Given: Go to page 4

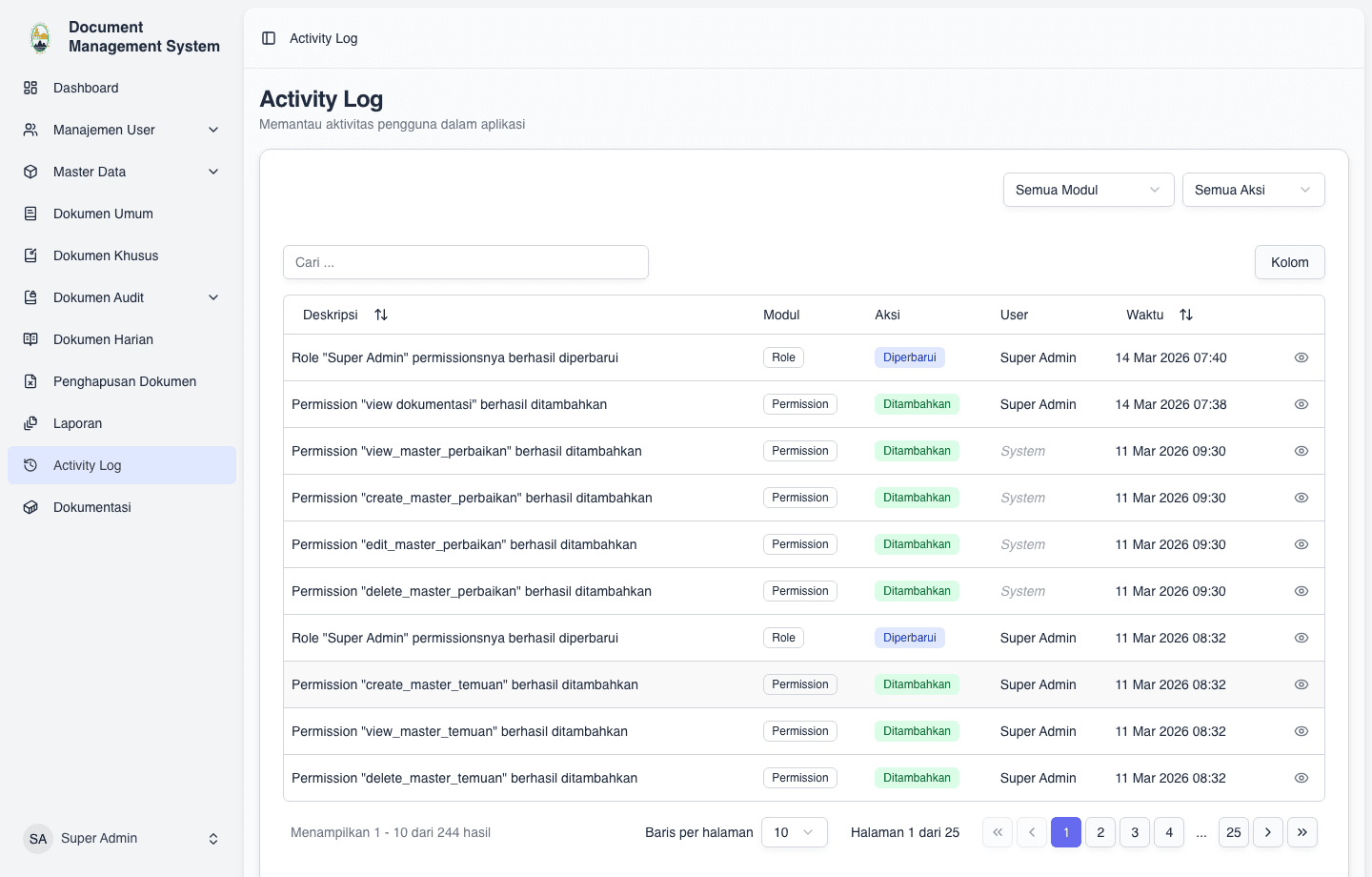Looking at the screenshot, I should tap(1169, 832).
